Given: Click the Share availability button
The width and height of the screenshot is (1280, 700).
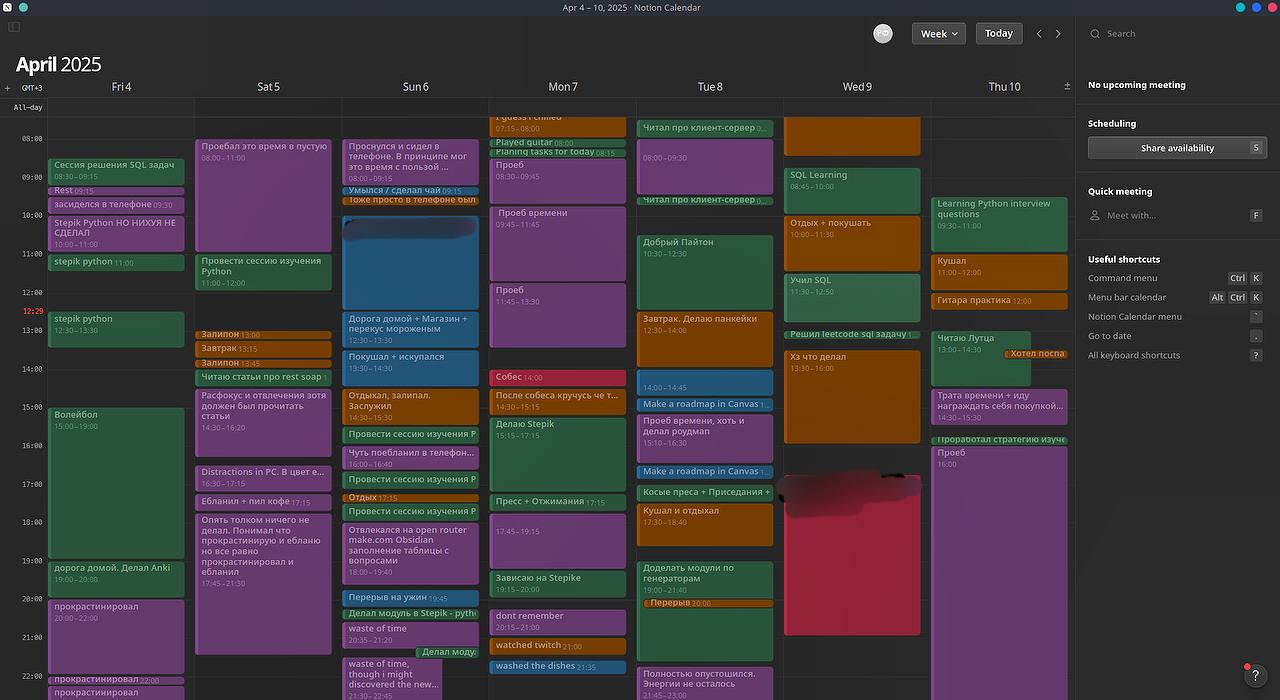Looking at the screenshot, I should click(x=1177, y=148).
